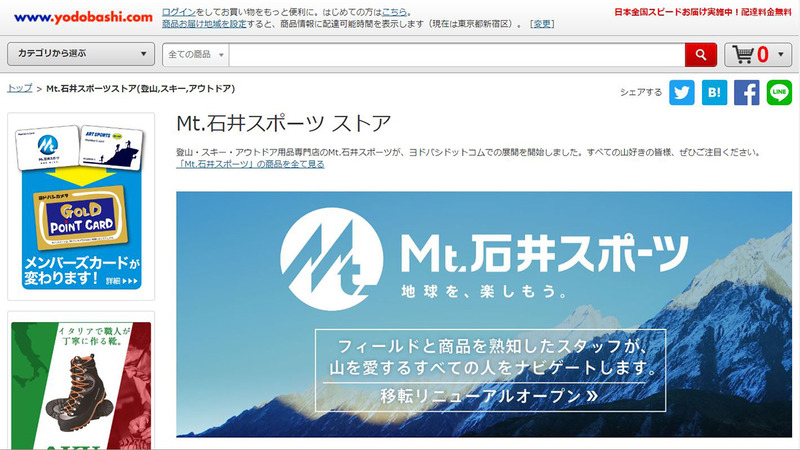Click the 日本全国スピードお届け free shipping notice
This screenshot has height=450, width=800.
703,12
